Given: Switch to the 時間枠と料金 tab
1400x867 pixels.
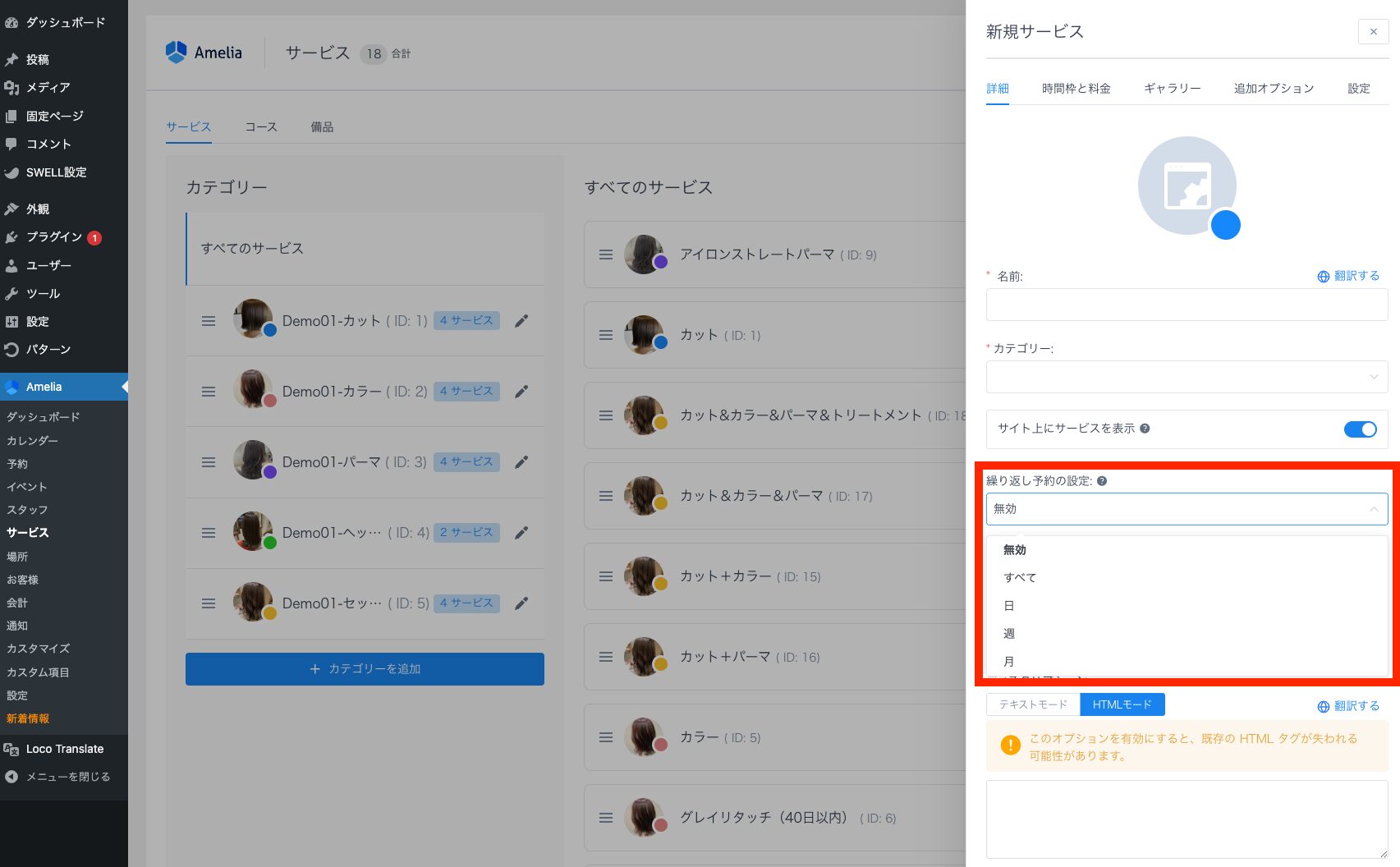Looking at the screenshot, I should pyautogui.click(x=1076, y=89).
